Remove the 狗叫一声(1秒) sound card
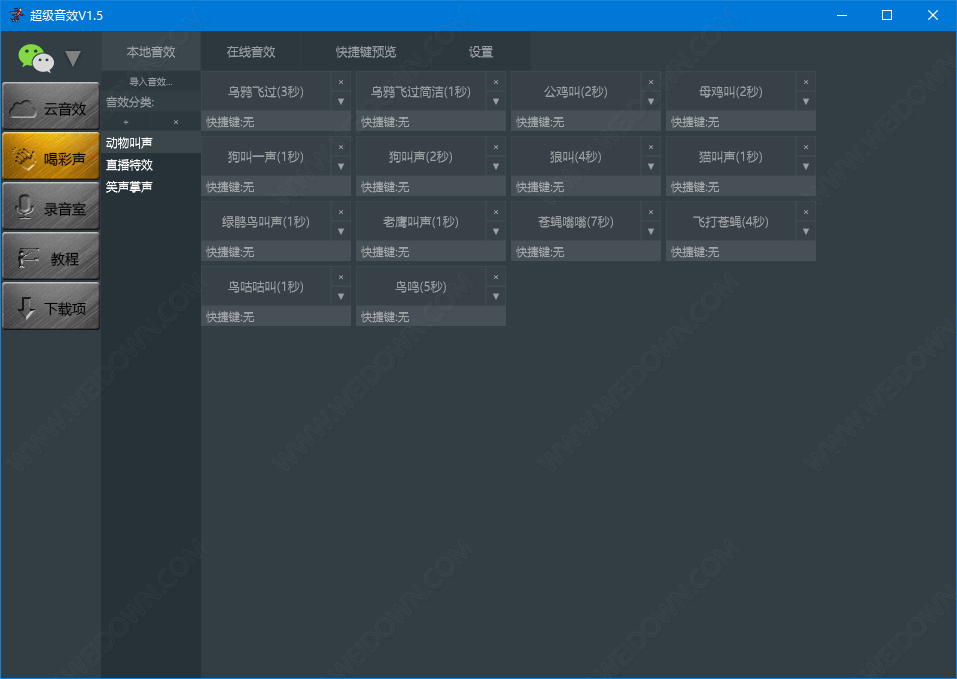Screen dimensions: 957x679 (x=341, y=147)
